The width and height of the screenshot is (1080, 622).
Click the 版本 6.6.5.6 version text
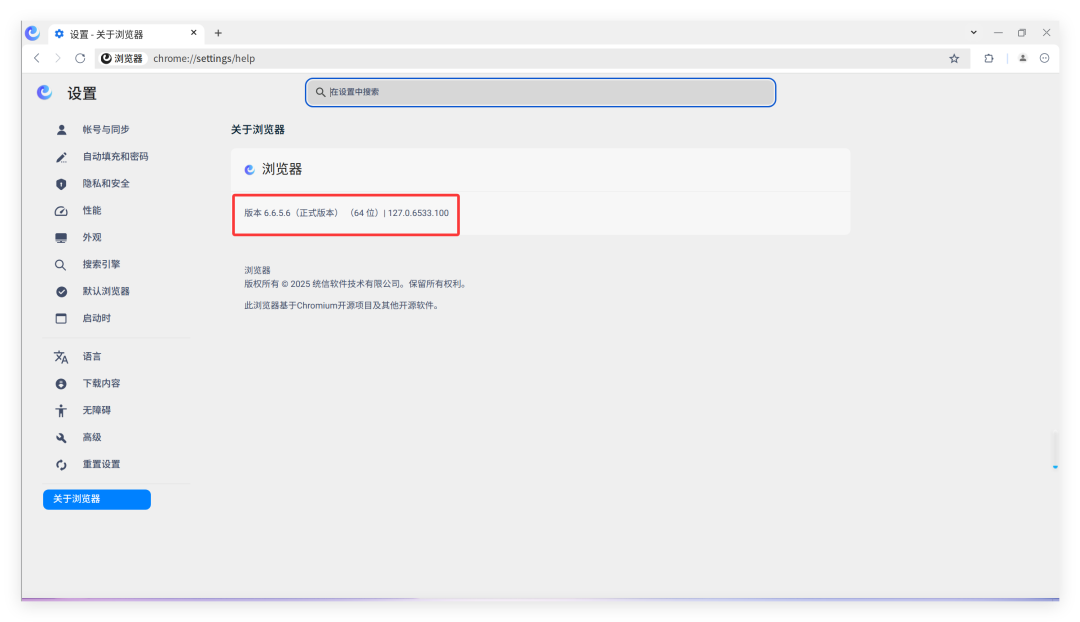346,213
